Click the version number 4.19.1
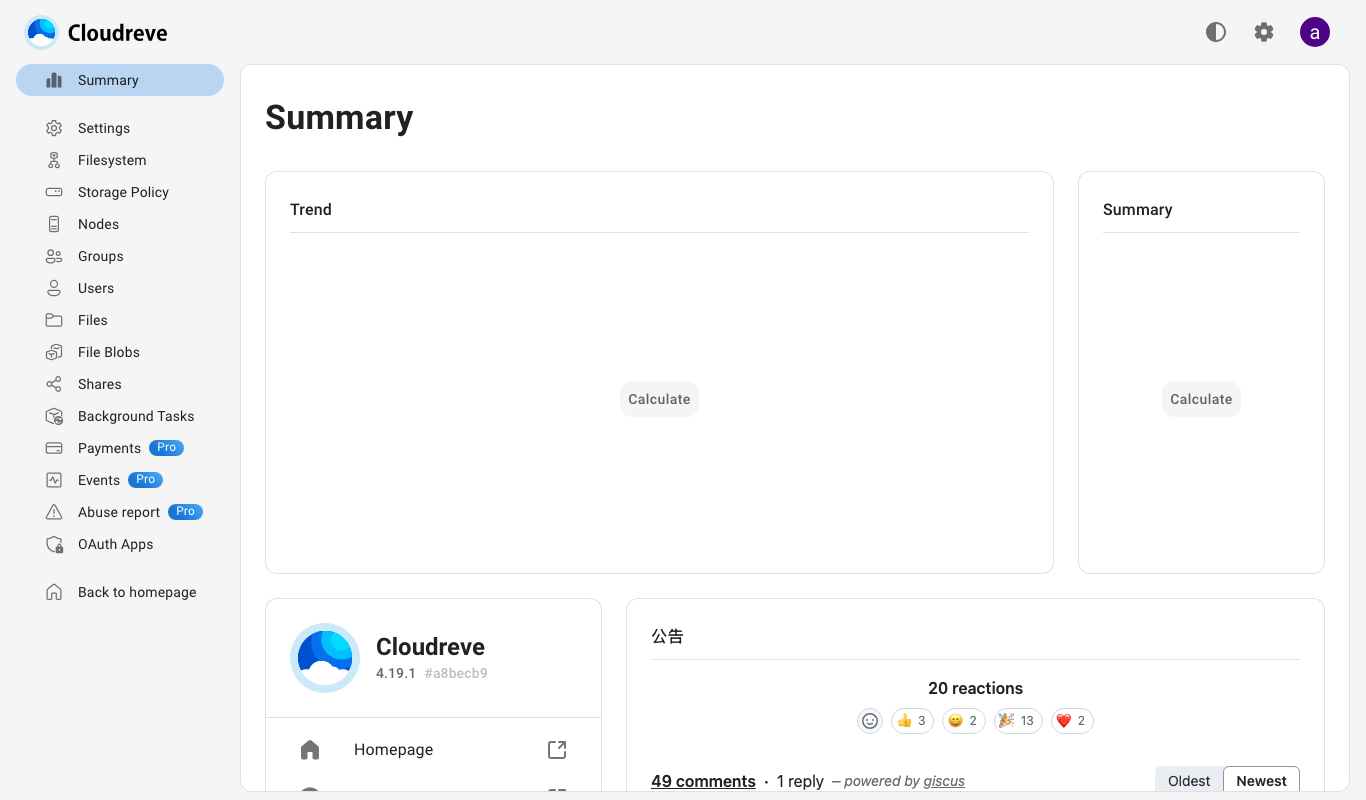The width and height of the screenshot is (1366, 800). [396, 673]
